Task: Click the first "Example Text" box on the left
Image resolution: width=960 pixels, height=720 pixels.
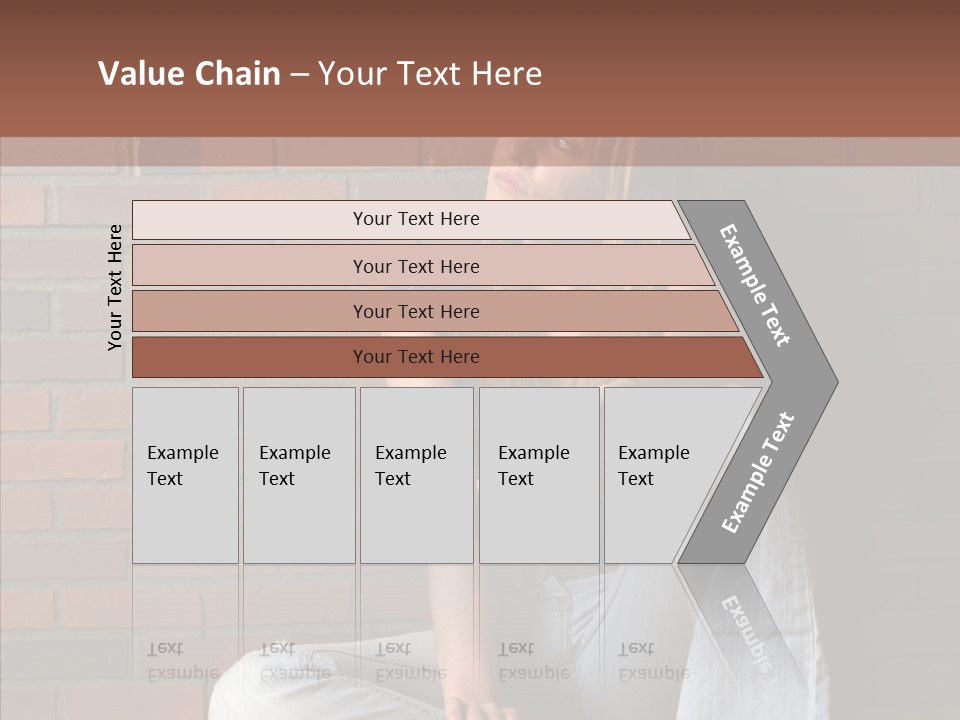Action: coord(185,475)
